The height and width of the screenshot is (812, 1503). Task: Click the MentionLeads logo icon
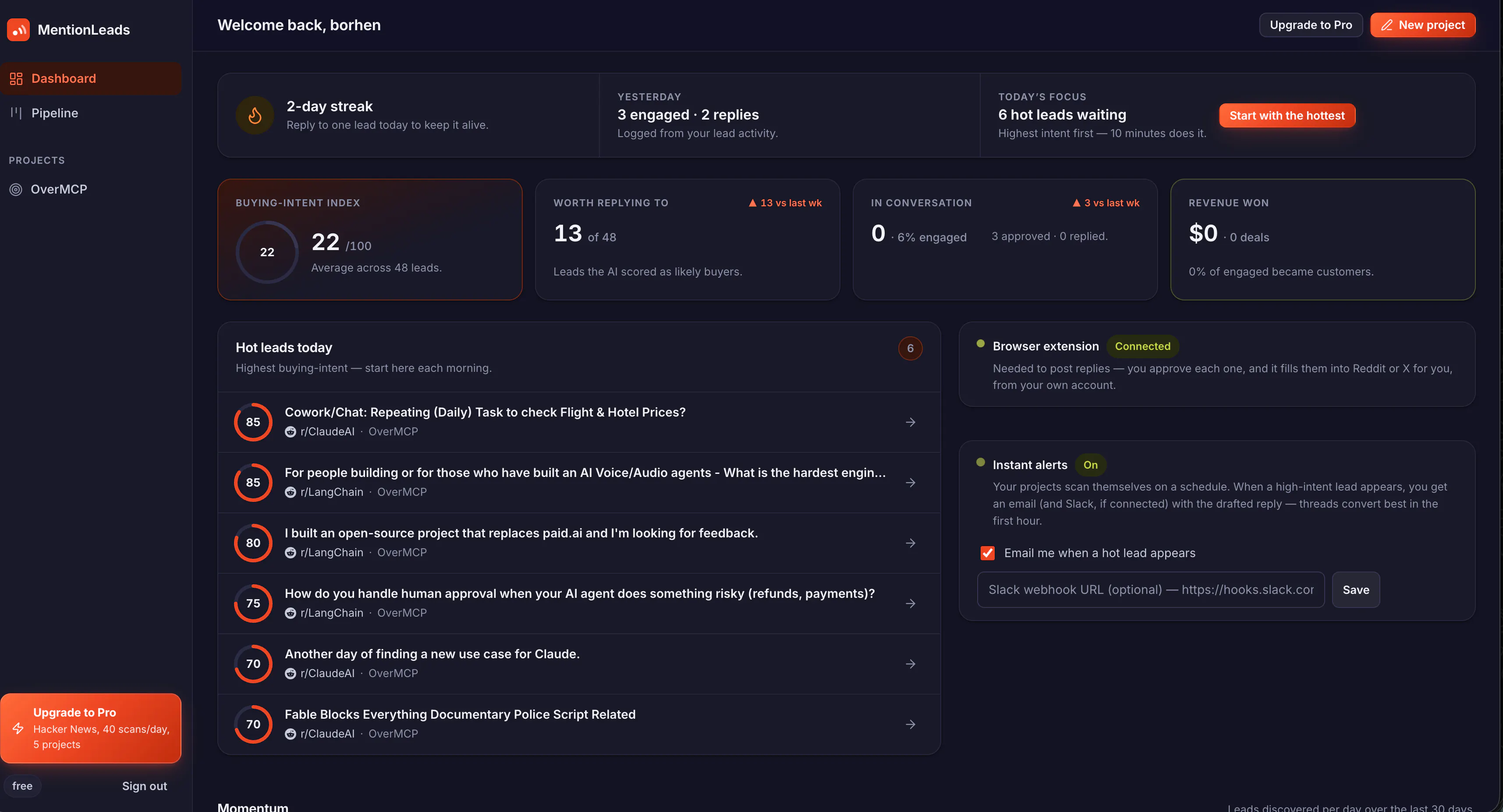[x=18, y=30]
